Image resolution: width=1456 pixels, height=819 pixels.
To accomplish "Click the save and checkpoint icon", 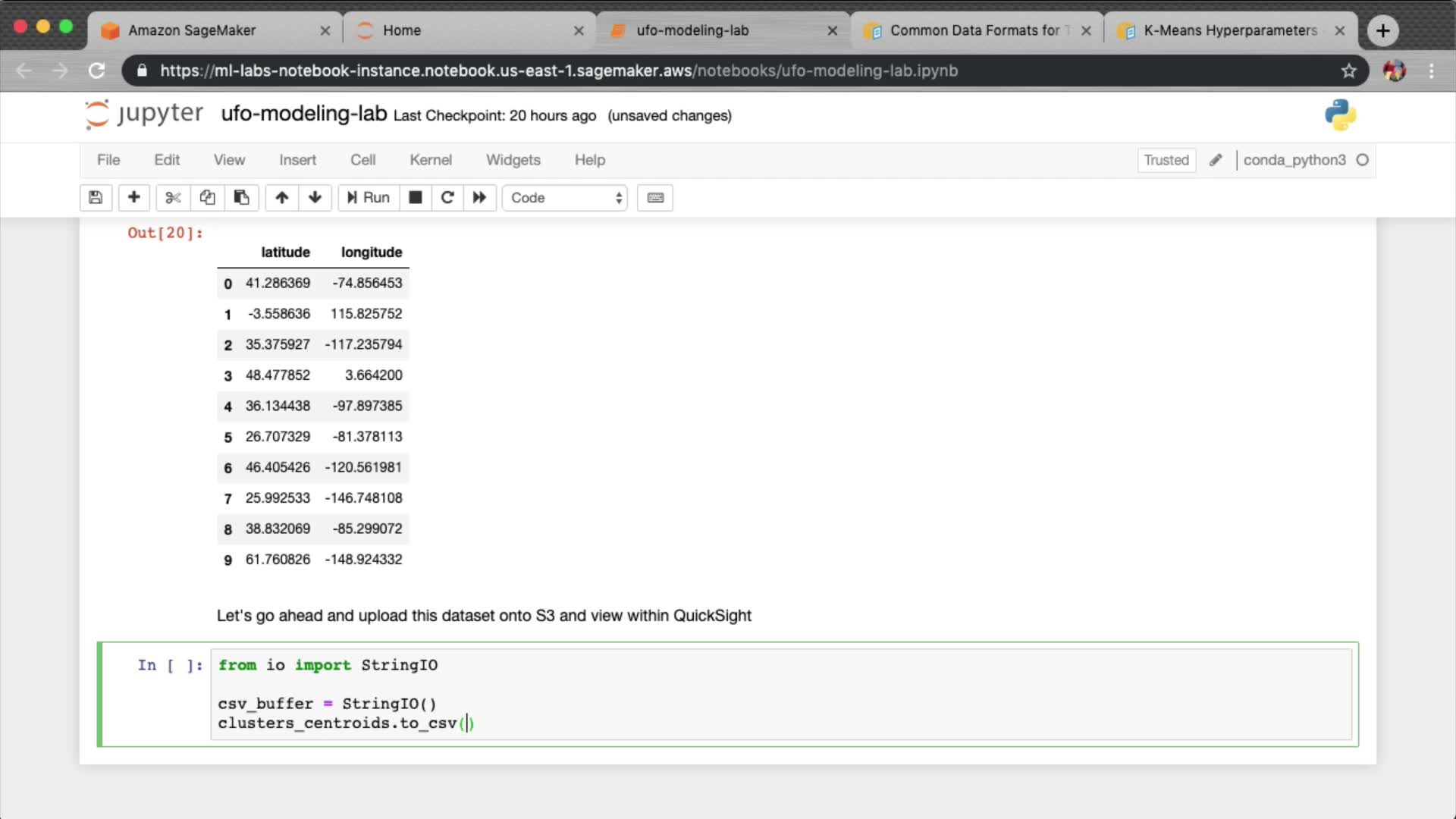I will point(96,198).
